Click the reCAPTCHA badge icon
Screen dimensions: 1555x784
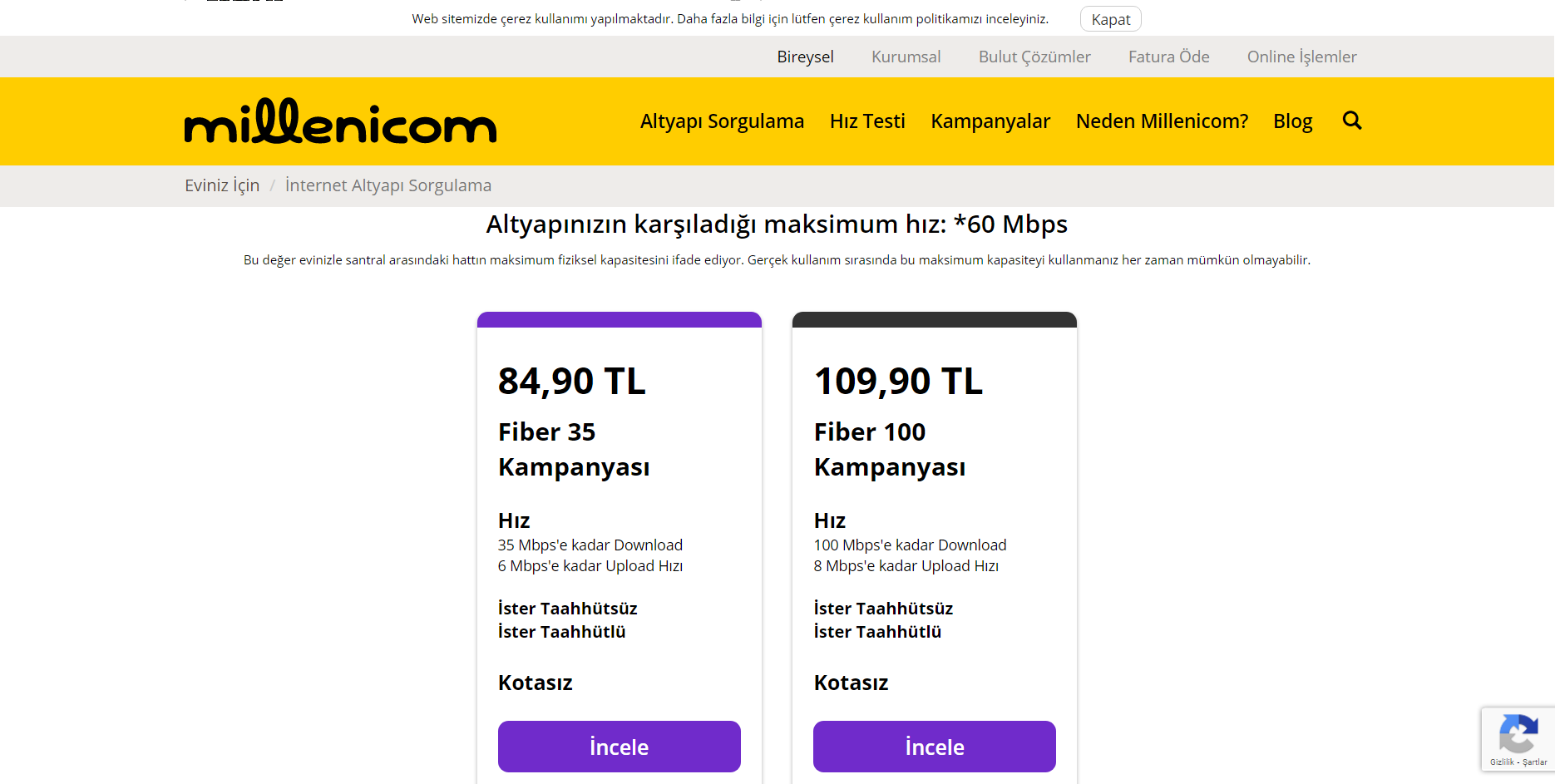coord(1518,734)
